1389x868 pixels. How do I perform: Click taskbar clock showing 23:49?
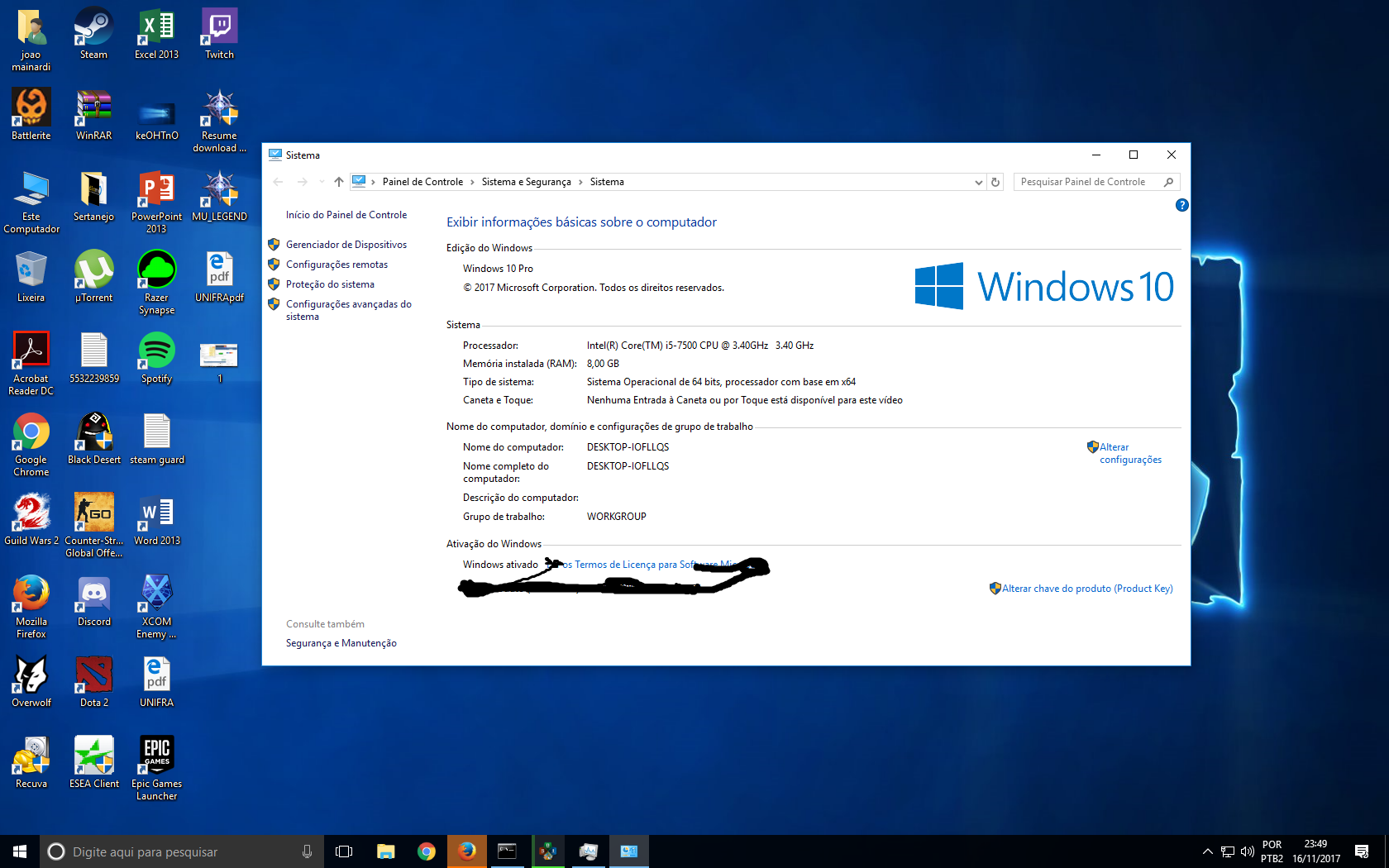coord(1315,851)
